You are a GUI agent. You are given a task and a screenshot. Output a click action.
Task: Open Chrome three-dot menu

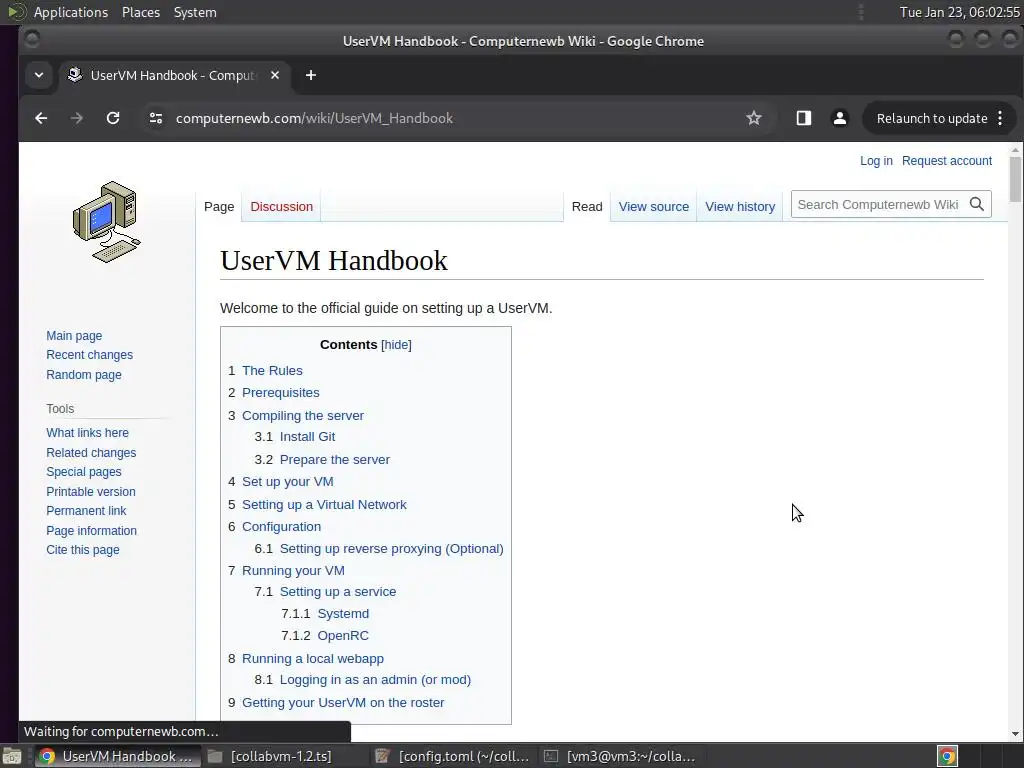[1000, 118]
